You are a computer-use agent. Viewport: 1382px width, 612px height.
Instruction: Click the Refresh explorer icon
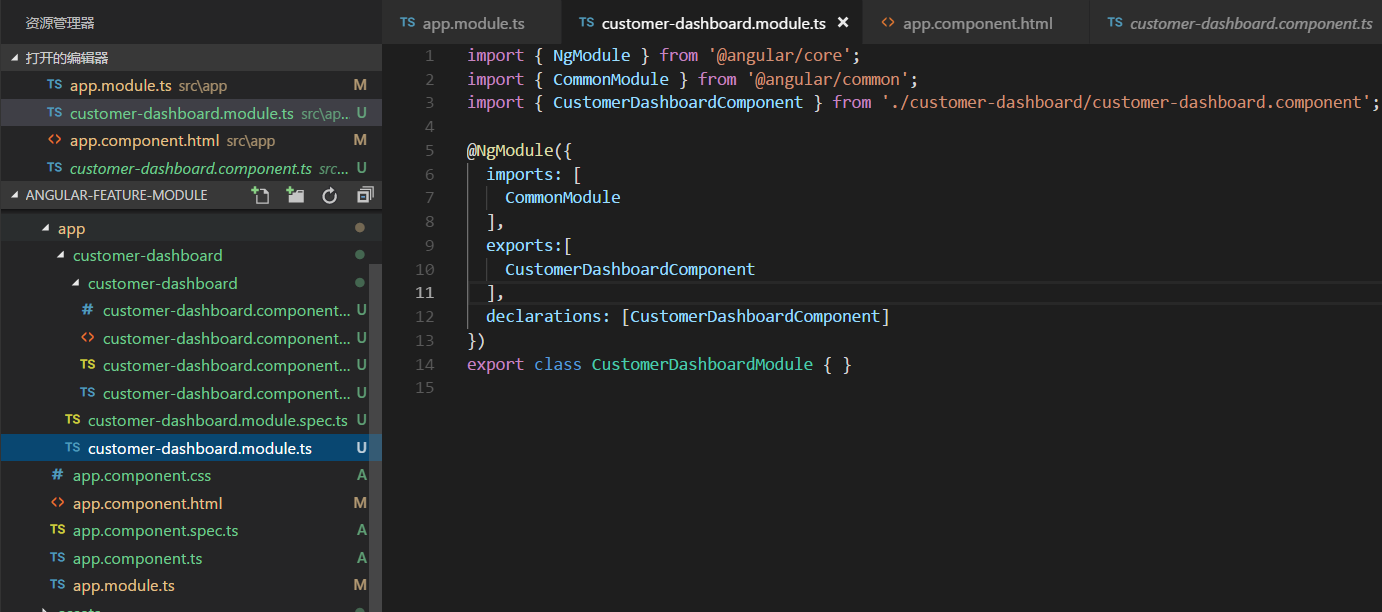[329, 196]
